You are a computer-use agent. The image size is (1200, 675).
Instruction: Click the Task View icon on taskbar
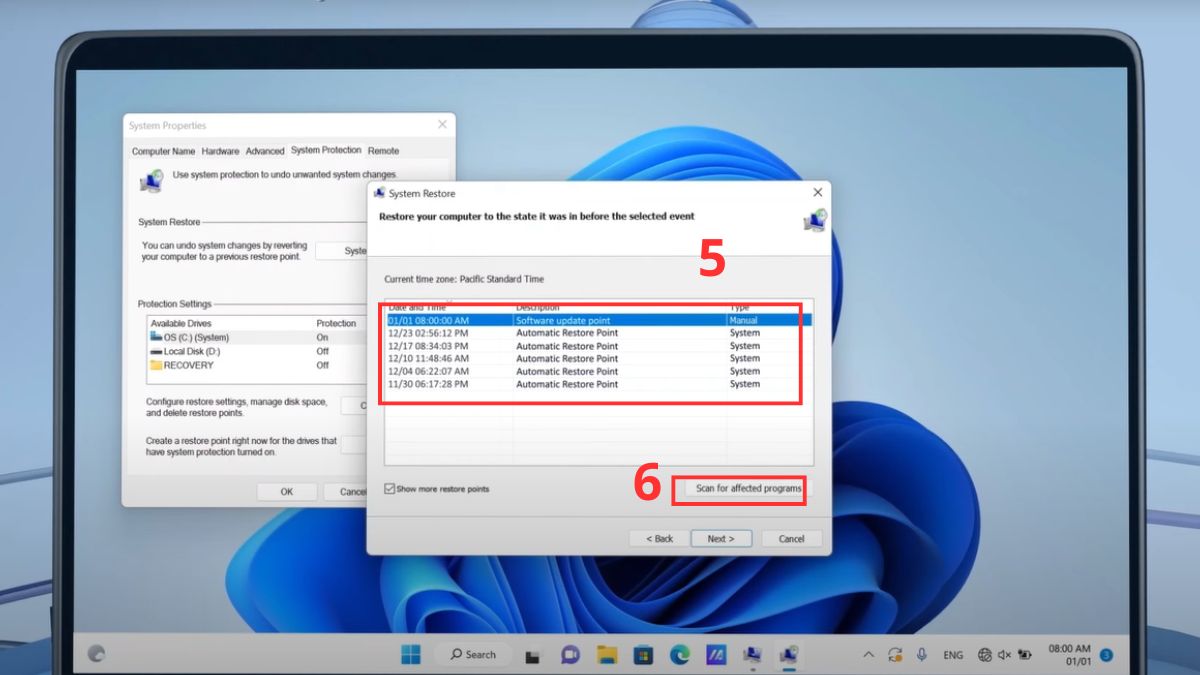[534, 654]
